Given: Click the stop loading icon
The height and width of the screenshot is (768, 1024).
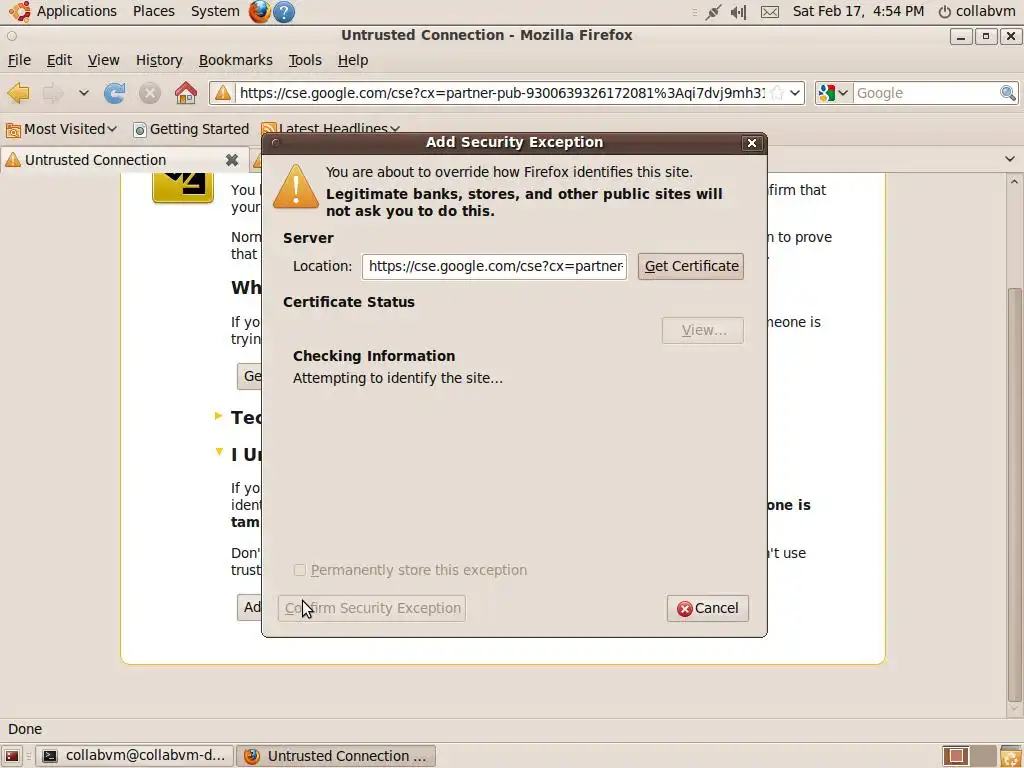Looking at the screenshot, I should click(x=150, y=93).
